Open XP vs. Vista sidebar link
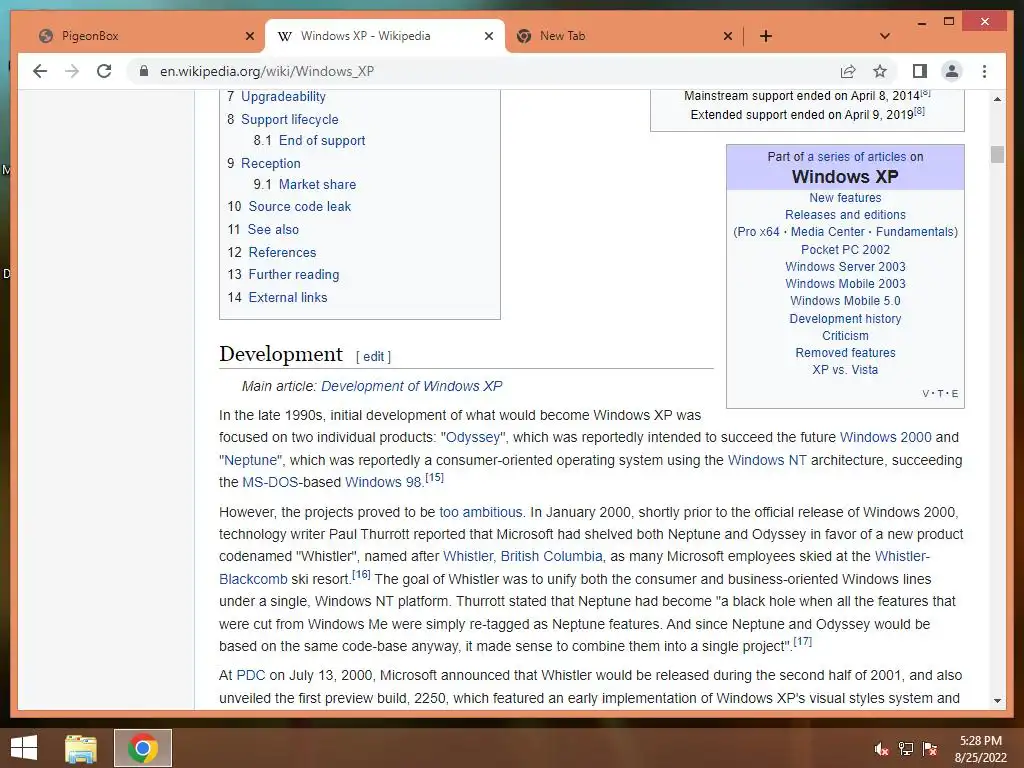The image size is (1024, 768). coord(845,370)
